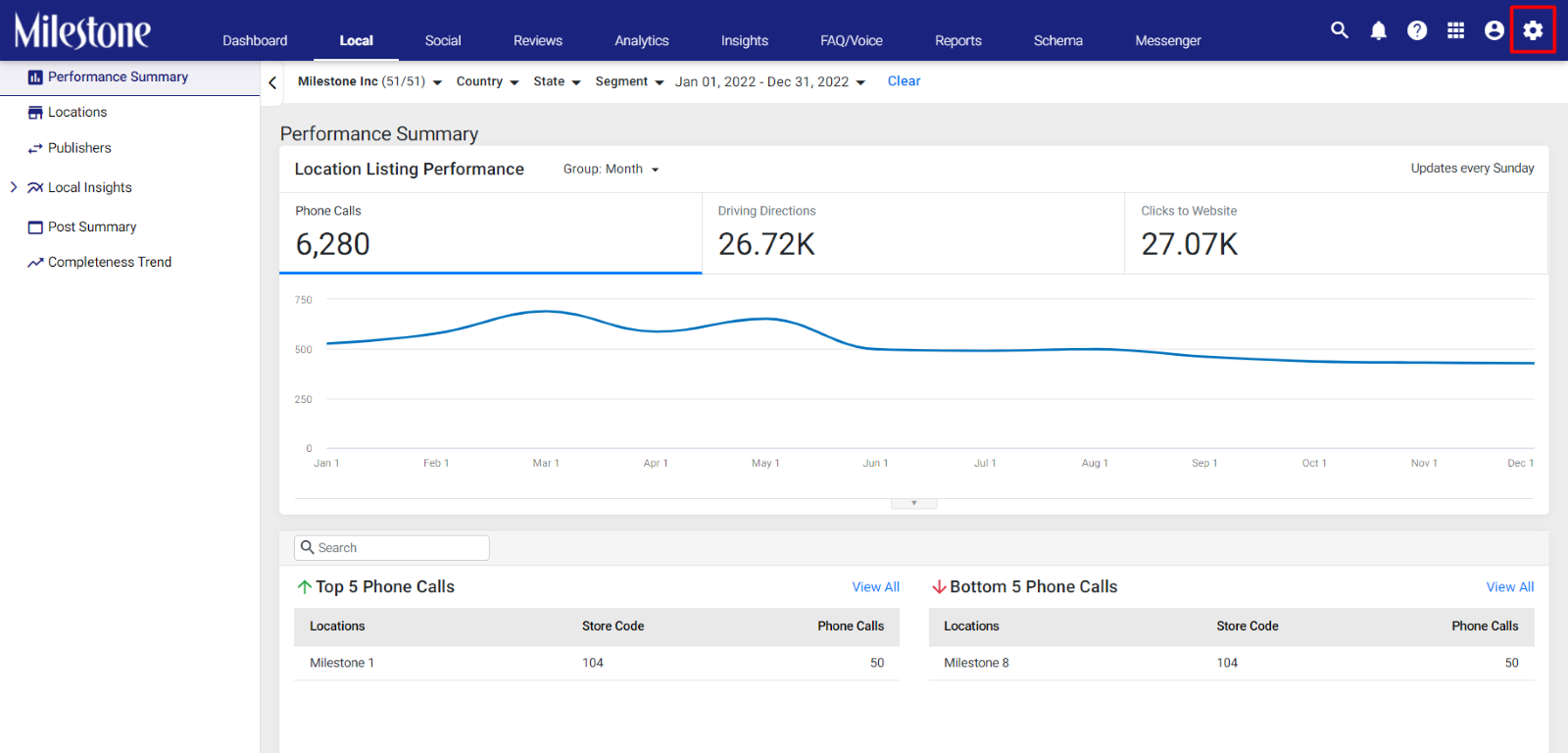
Task: Click the Updates every Sunday text
Action: [x=1472, y=169]
